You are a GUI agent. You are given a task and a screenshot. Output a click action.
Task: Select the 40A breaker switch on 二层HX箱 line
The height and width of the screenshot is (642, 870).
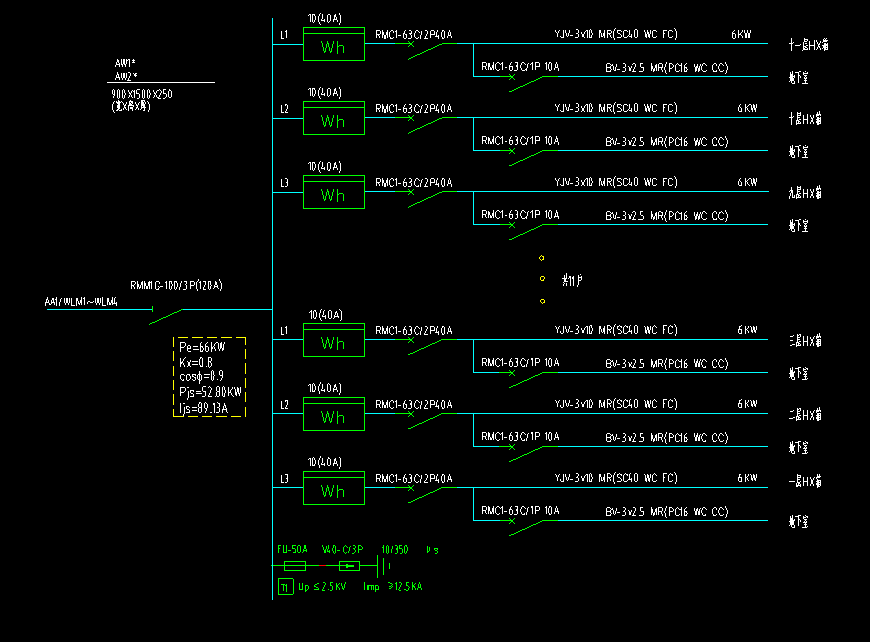(x=426, y=421)
